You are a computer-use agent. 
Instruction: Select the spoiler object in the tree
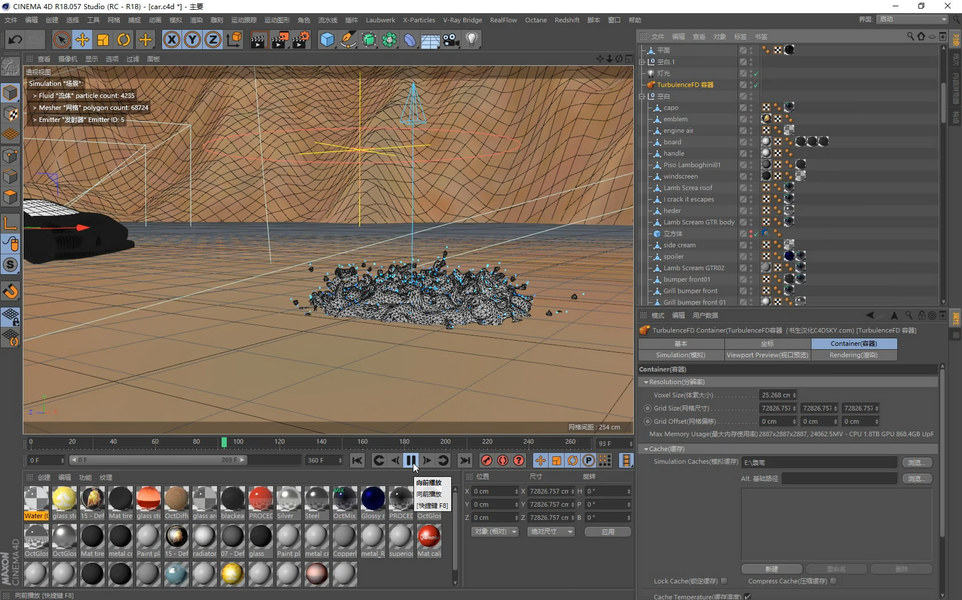[x=673, y=256]
